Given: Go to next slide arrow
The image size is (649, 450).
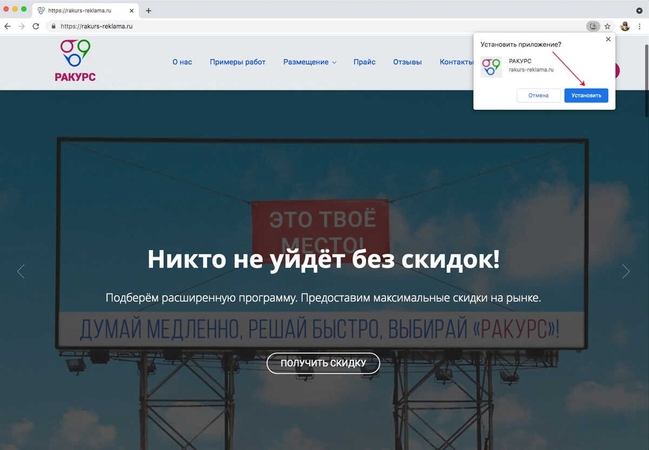Looking at the screenshot, I should (626, 272).
